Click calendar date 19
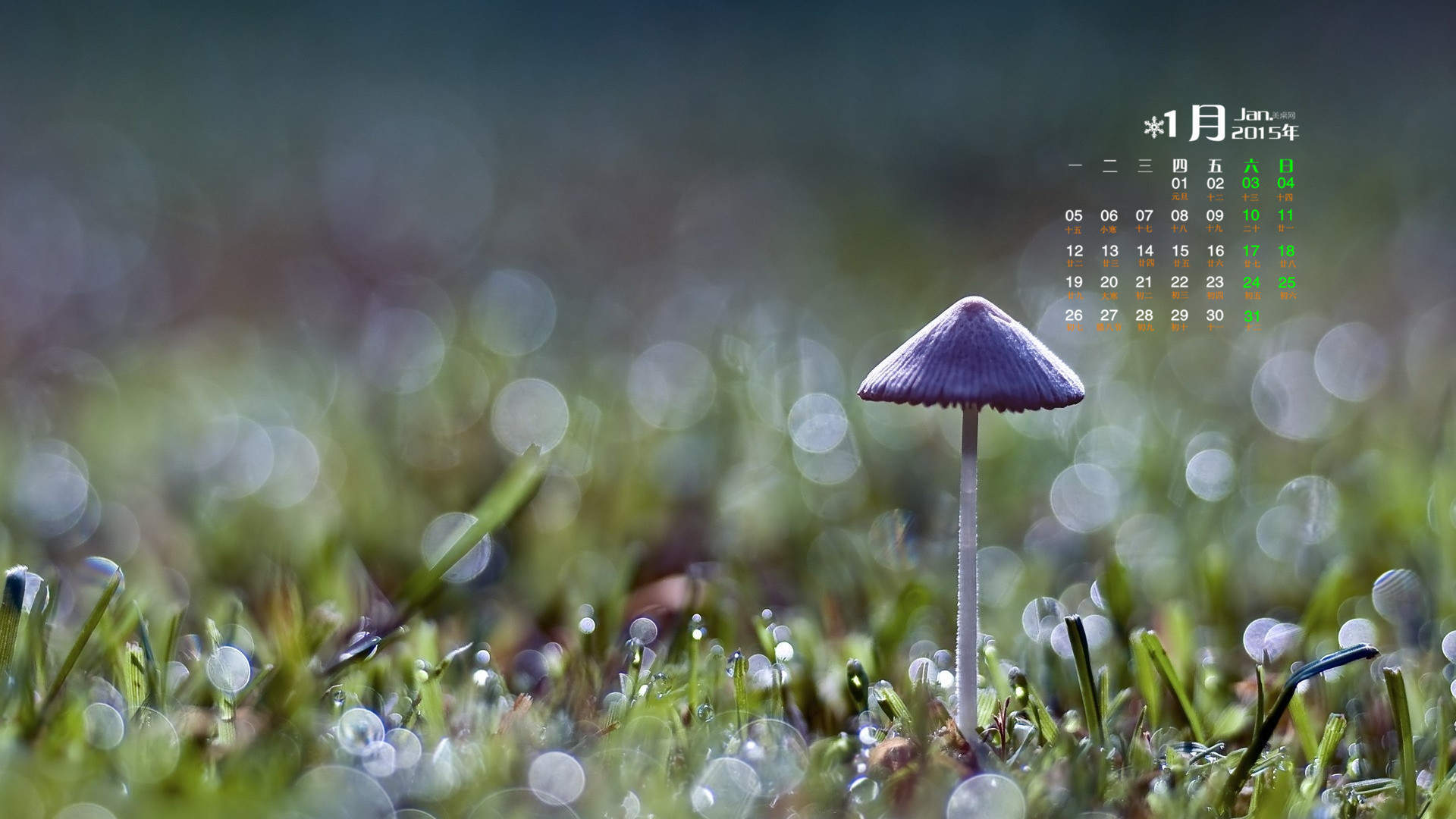 [1074, 282]
